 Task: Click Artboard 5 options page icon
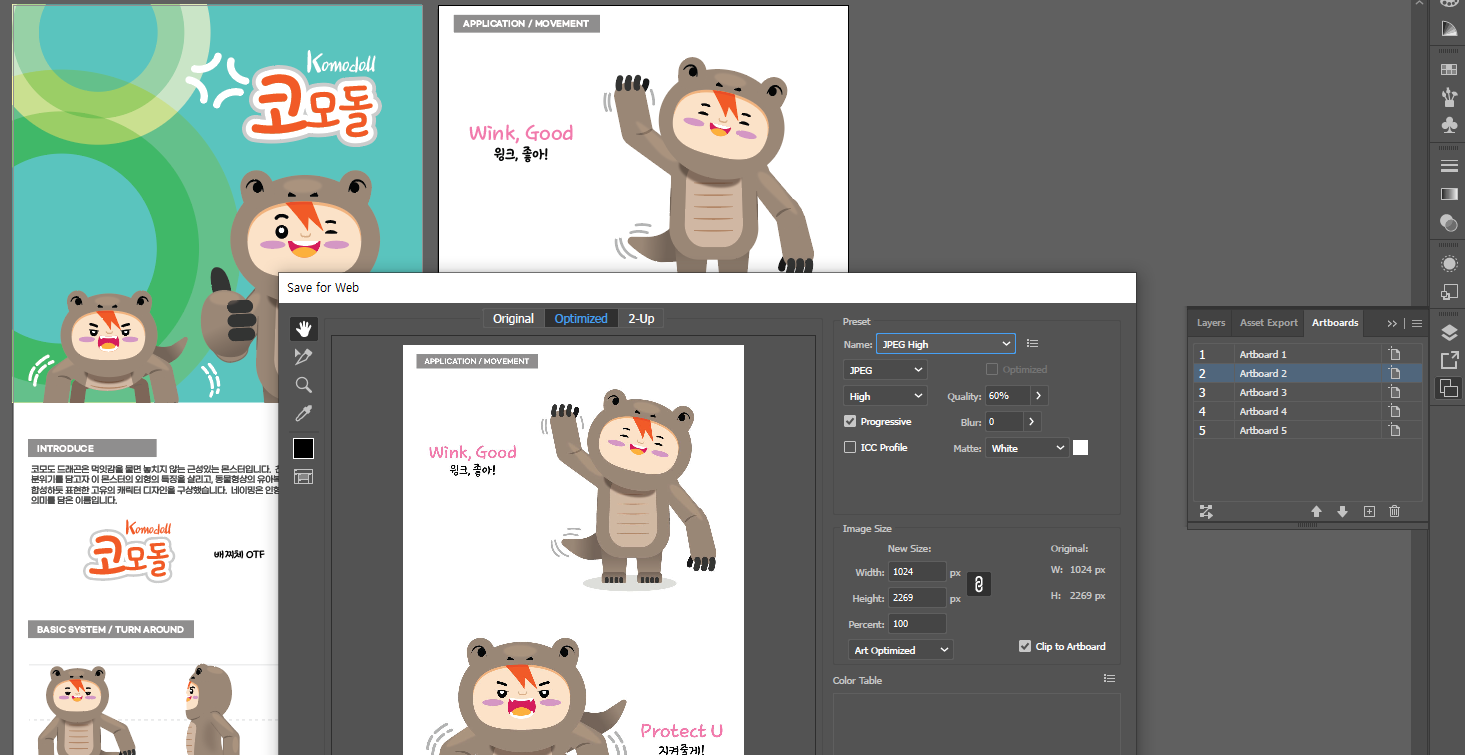(1393, 430)
